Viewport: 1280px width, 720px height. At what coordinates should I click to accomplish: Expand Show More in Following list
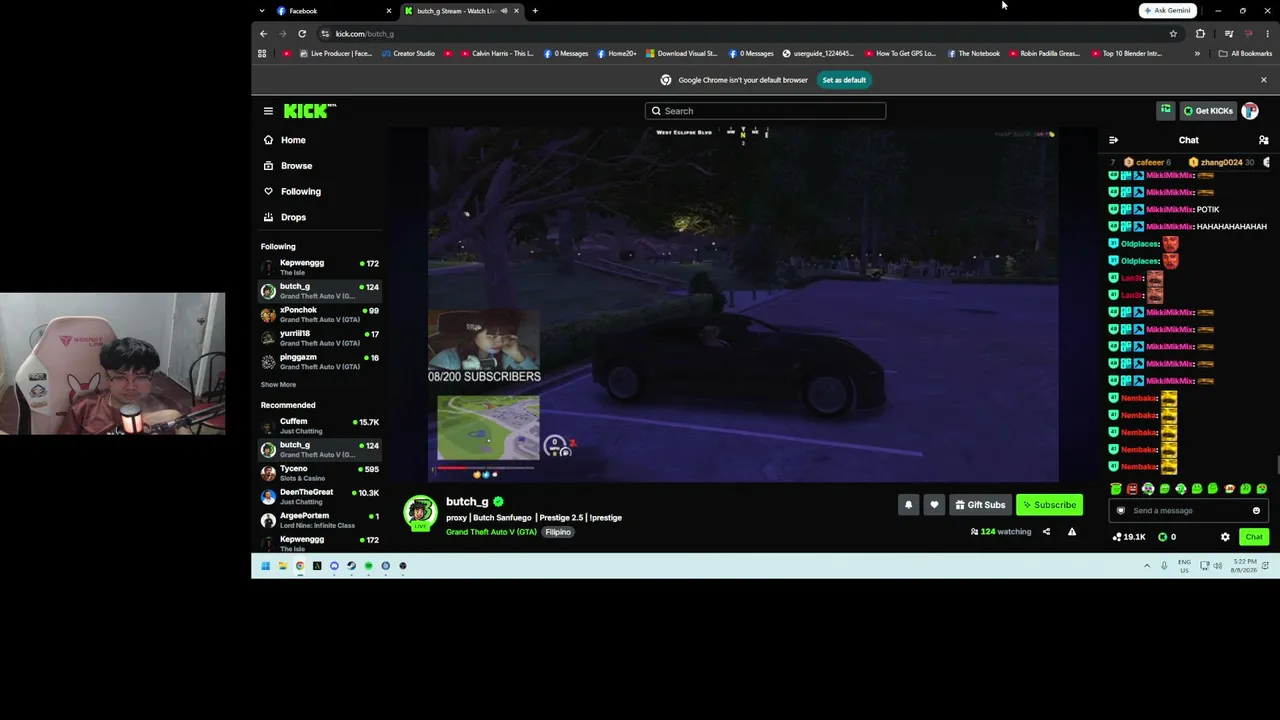point(278,385)
